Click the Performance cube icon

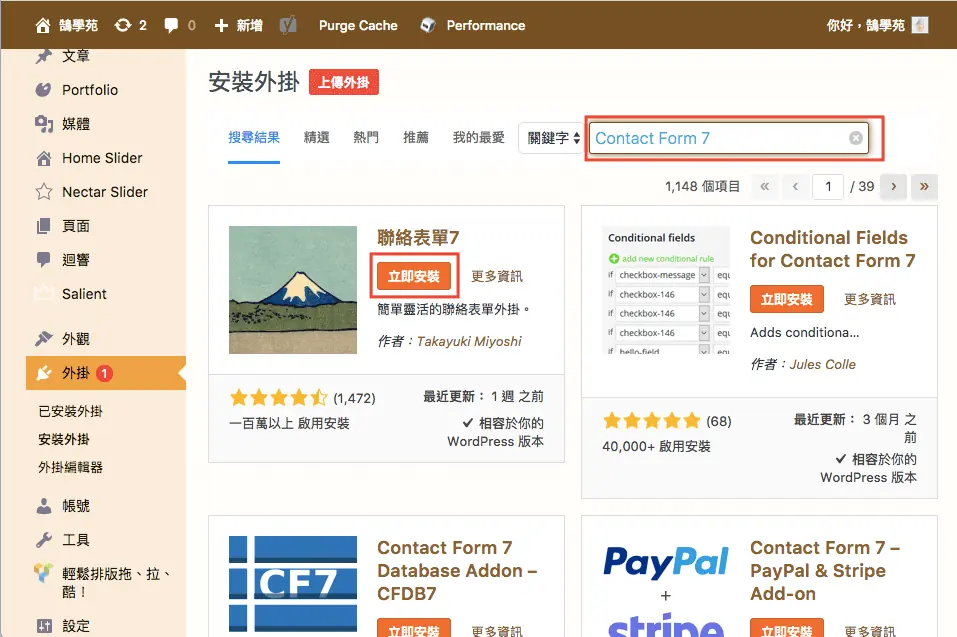(428, 25)
